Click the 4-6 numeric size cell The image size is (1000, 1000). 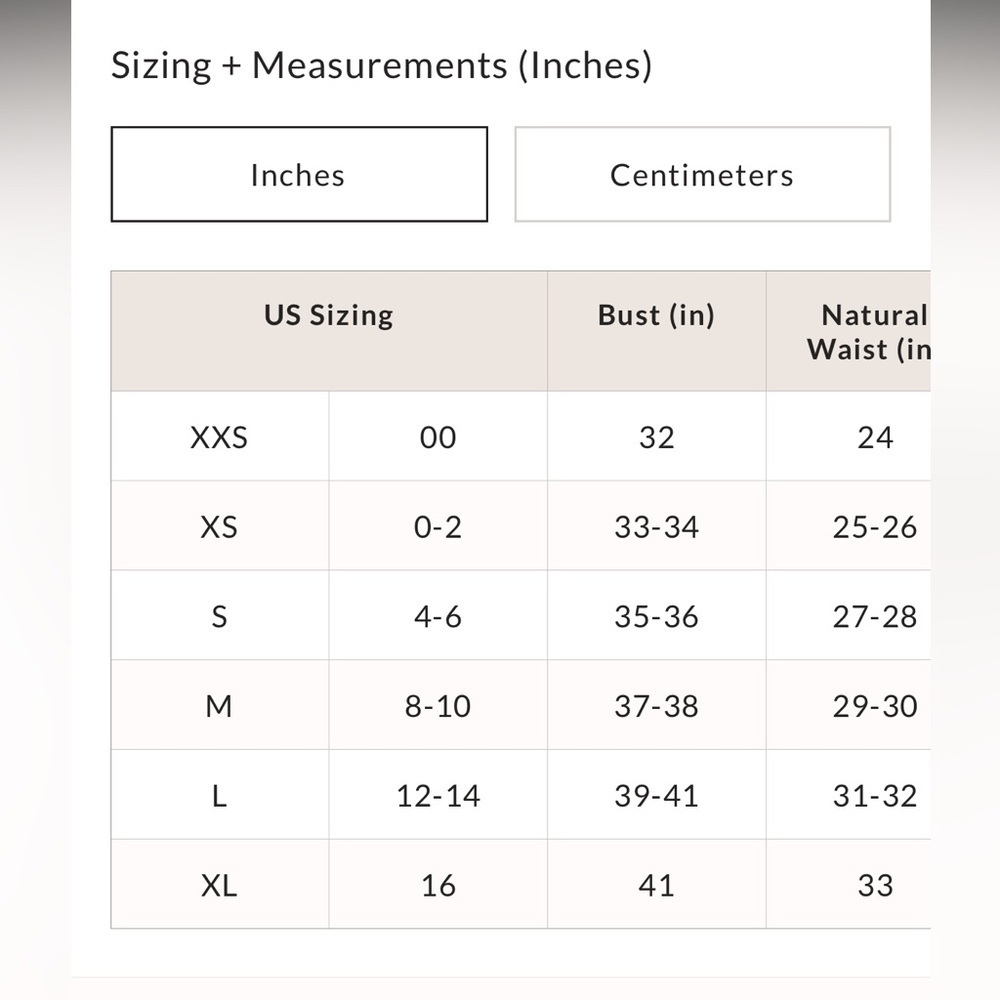pos(438,615)
